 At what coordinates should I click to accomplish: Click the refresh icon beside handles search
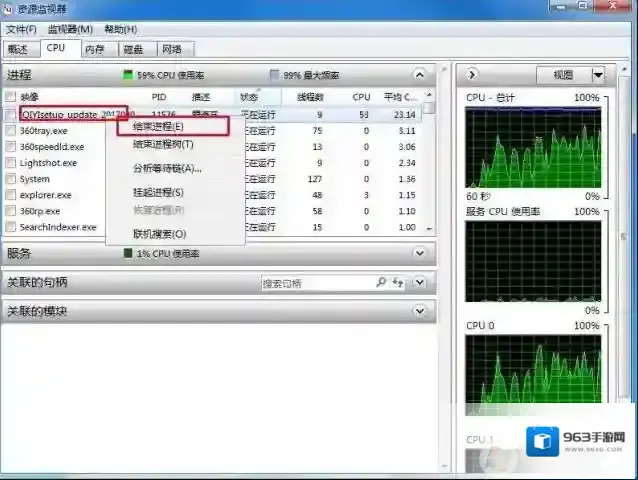coord(398,283)
